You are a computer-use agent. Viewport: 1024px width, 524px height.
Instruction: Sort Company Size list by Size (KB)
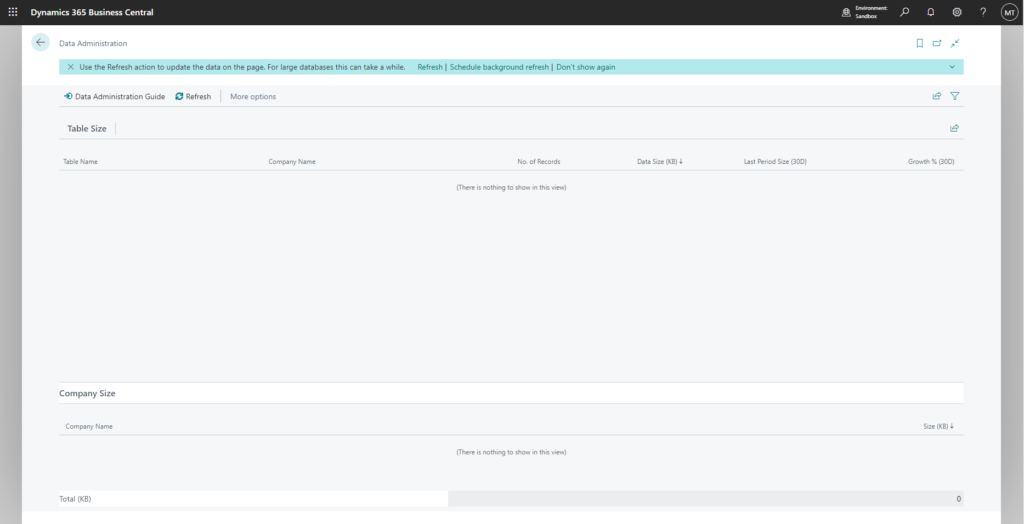(938, 426)
